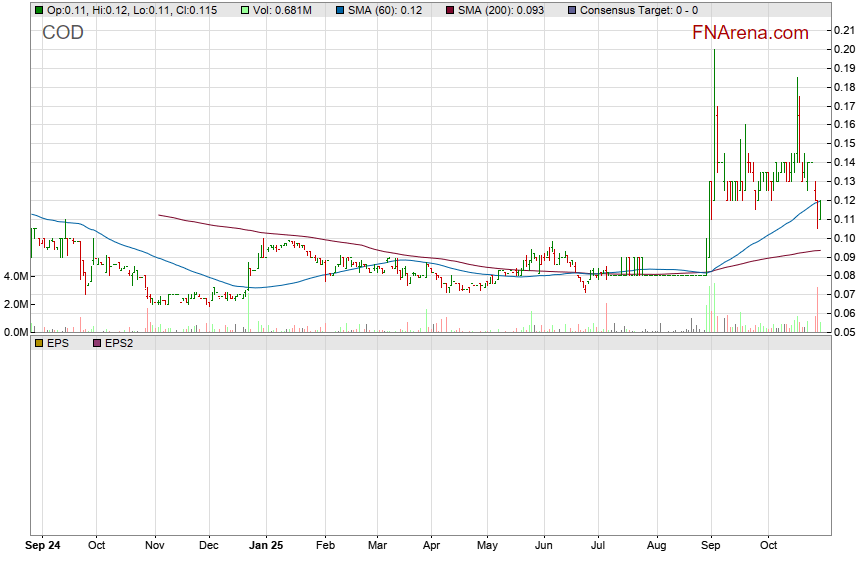
Task: Click the 'Jan 25' date axis label
Action: (x=267, y=547)
